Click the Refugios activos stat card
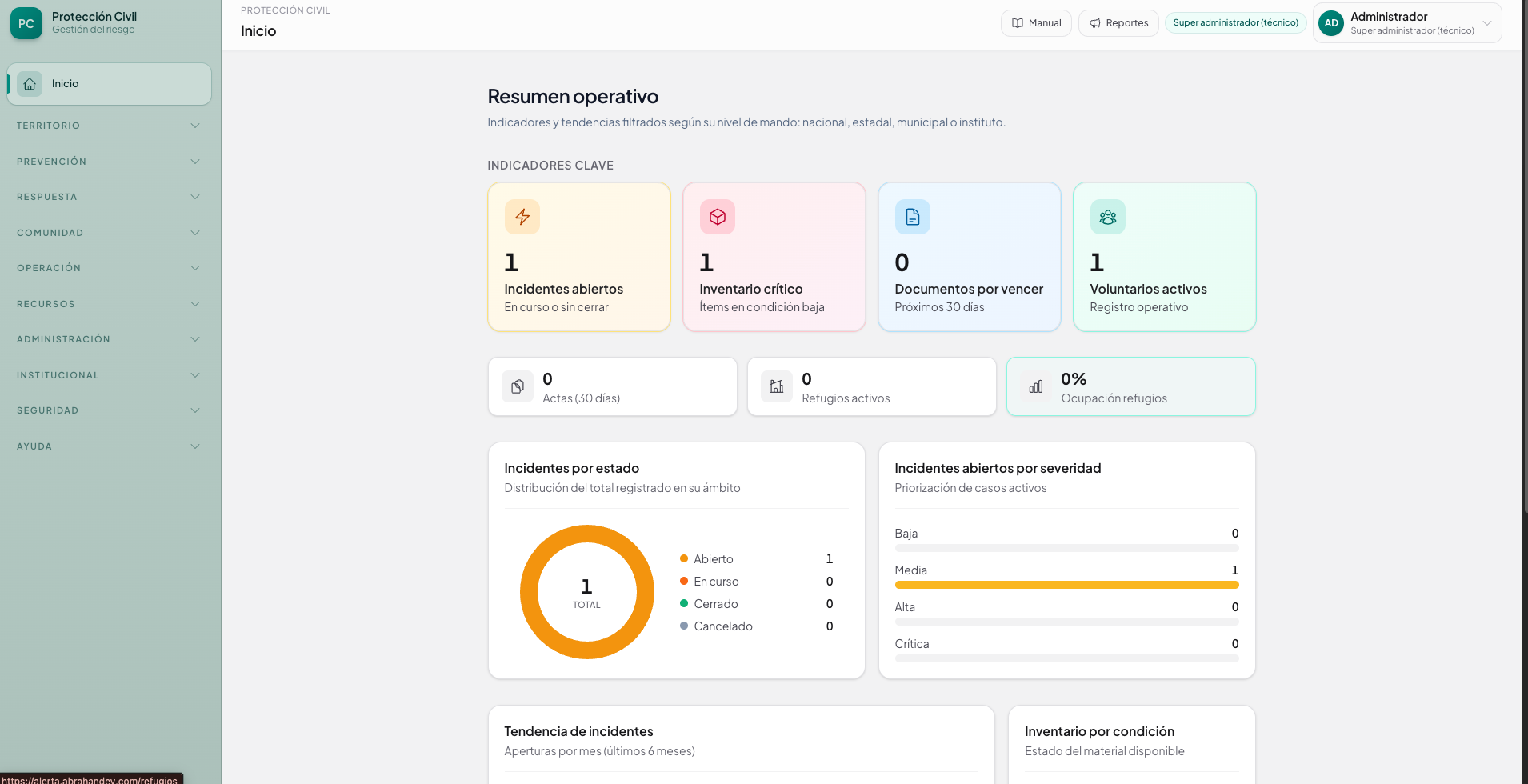 872,386
